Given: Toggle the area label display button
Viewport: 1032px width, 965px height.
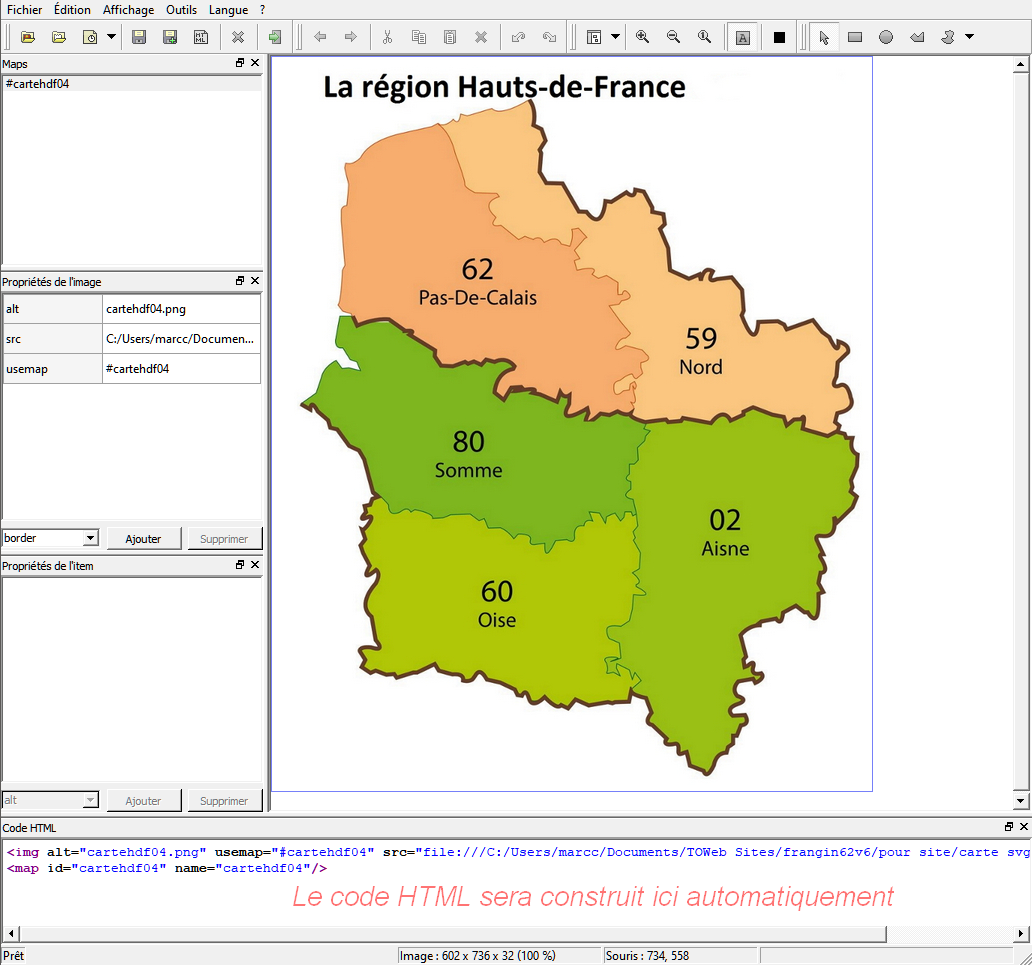Looking at the screenshot, I should click(742, 37).
